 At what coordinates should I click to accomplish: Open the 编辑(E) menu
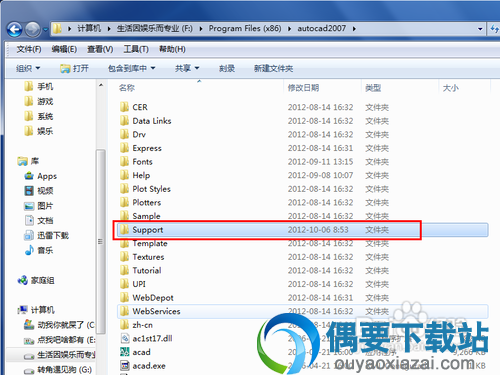64,49
